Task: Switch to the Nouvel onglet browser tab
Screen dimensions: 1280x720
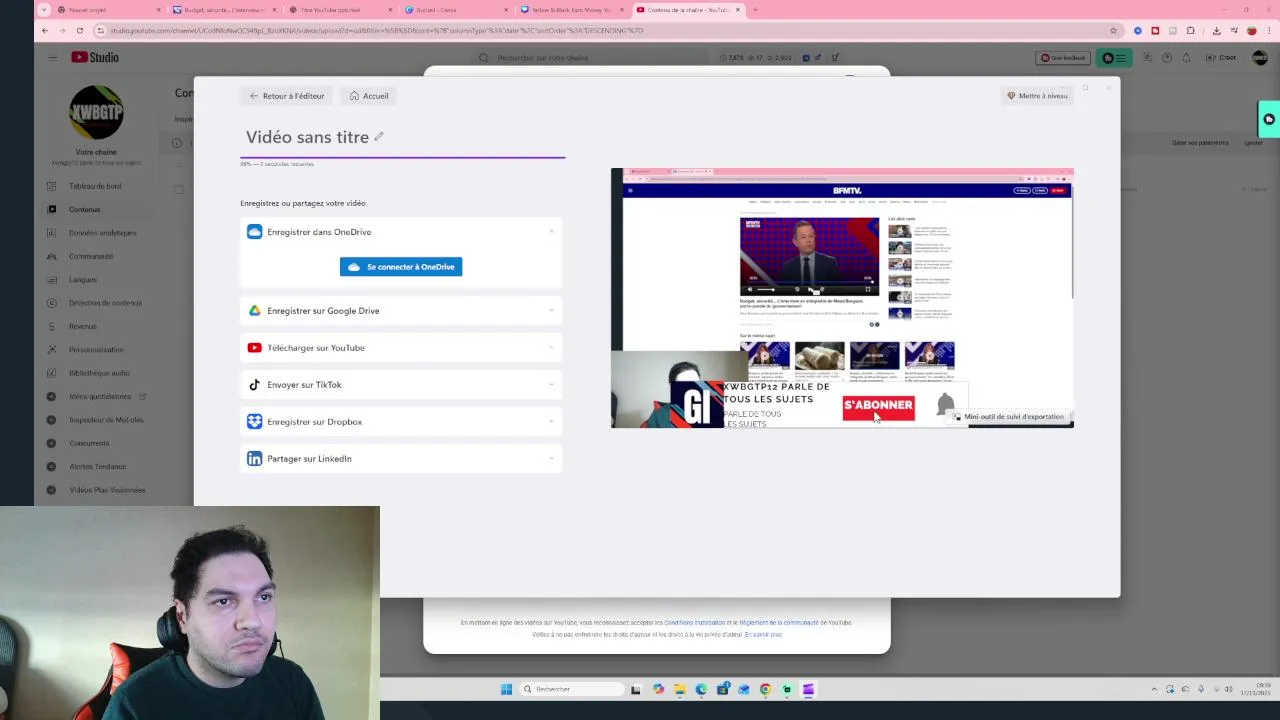Action: pyautogui.click(x=108, y=10)
